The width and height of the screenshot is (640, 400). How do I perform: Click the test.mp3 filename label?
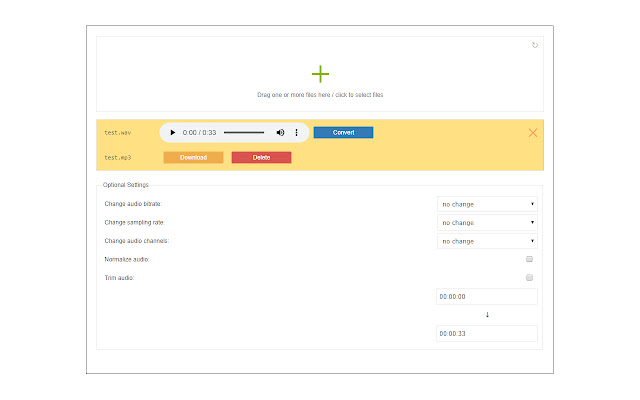[x=118, y=157]
